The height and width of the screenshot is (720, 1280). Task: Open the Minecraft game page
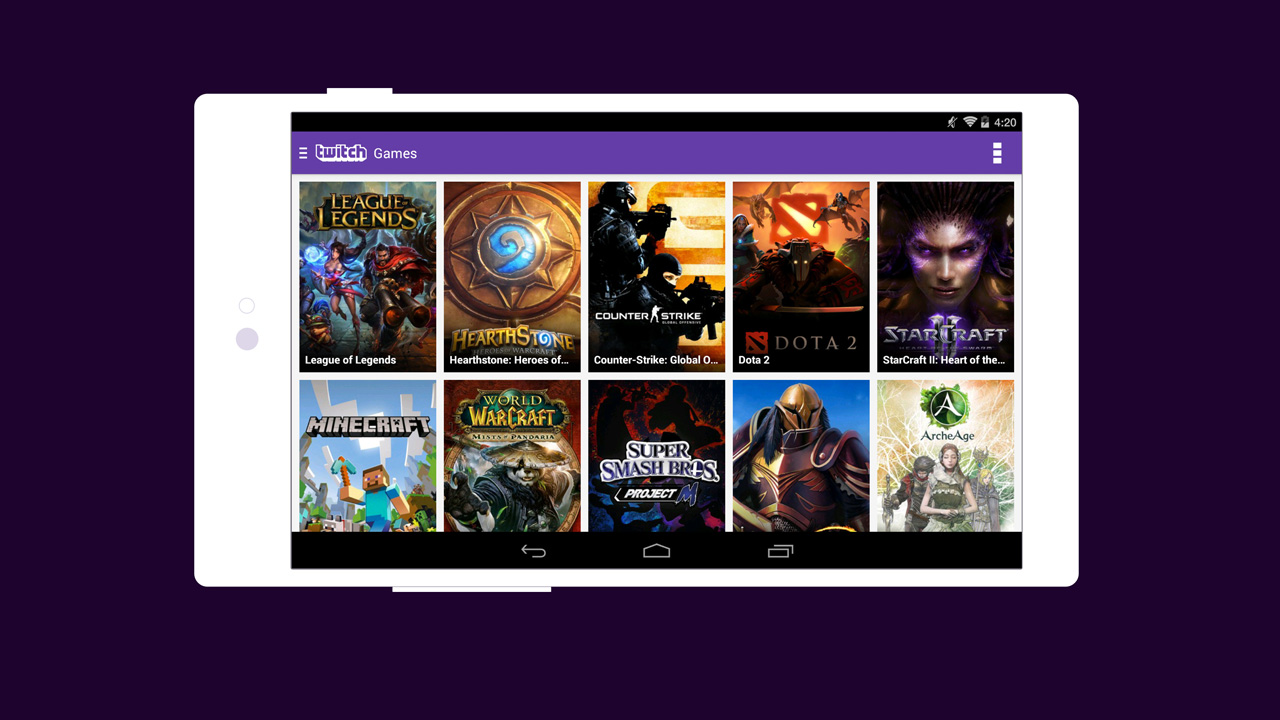(367, 455)
